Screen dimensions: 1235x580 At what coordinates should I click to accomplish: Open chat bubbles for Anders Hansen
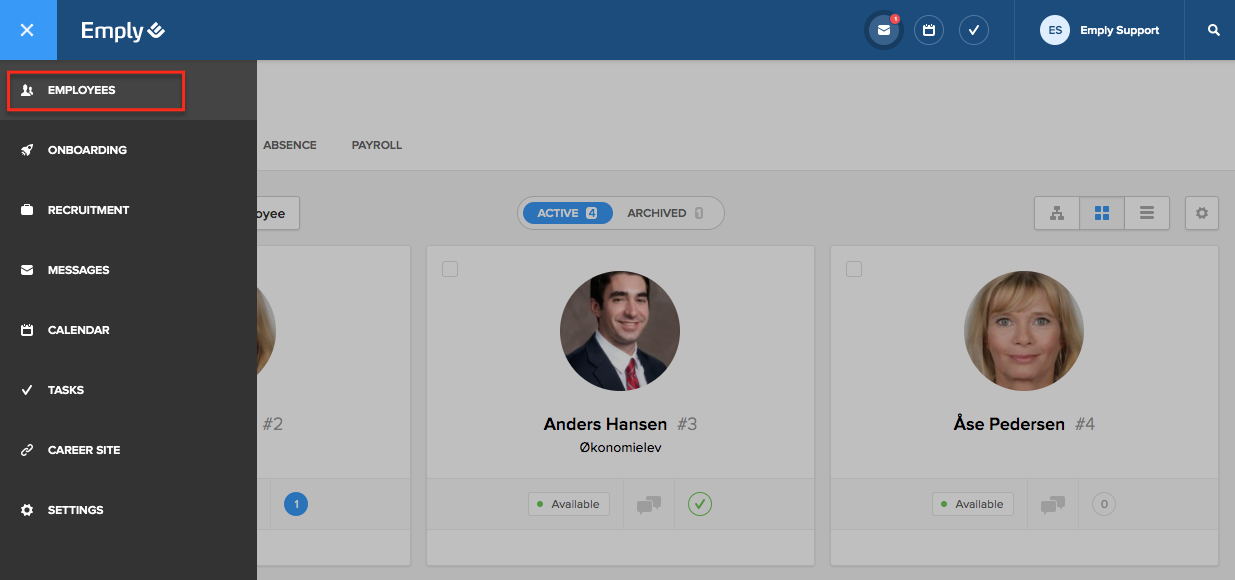[x=649, y=505]
